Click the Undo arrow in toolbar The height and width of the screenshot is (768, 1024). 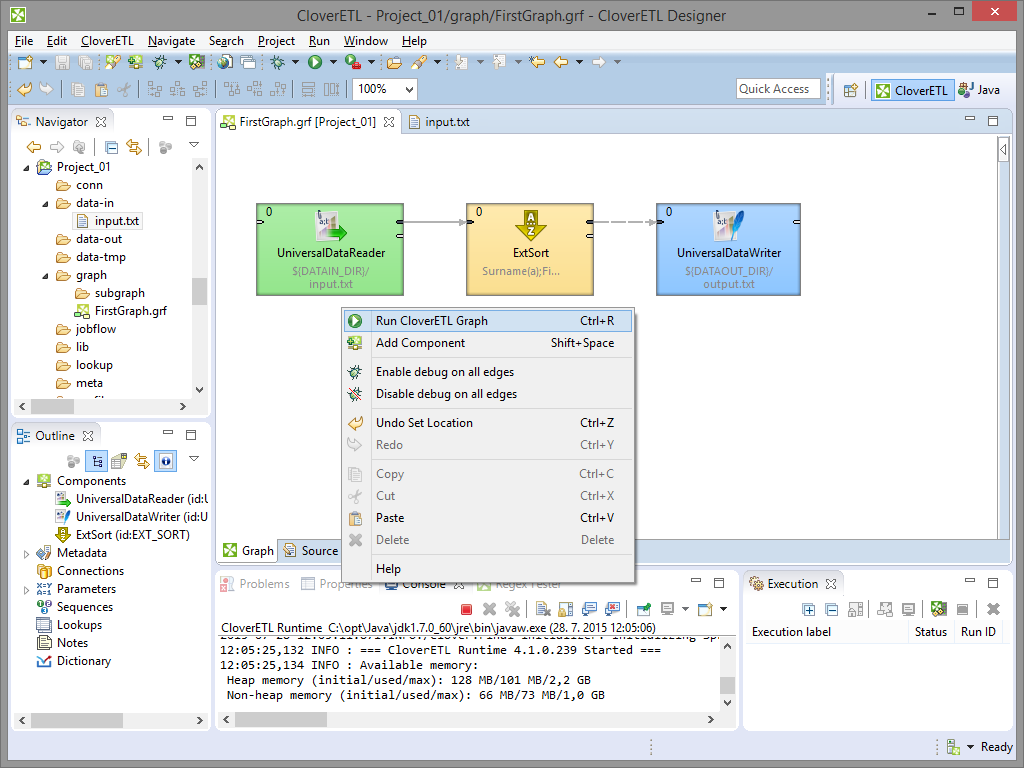(24, 89)
